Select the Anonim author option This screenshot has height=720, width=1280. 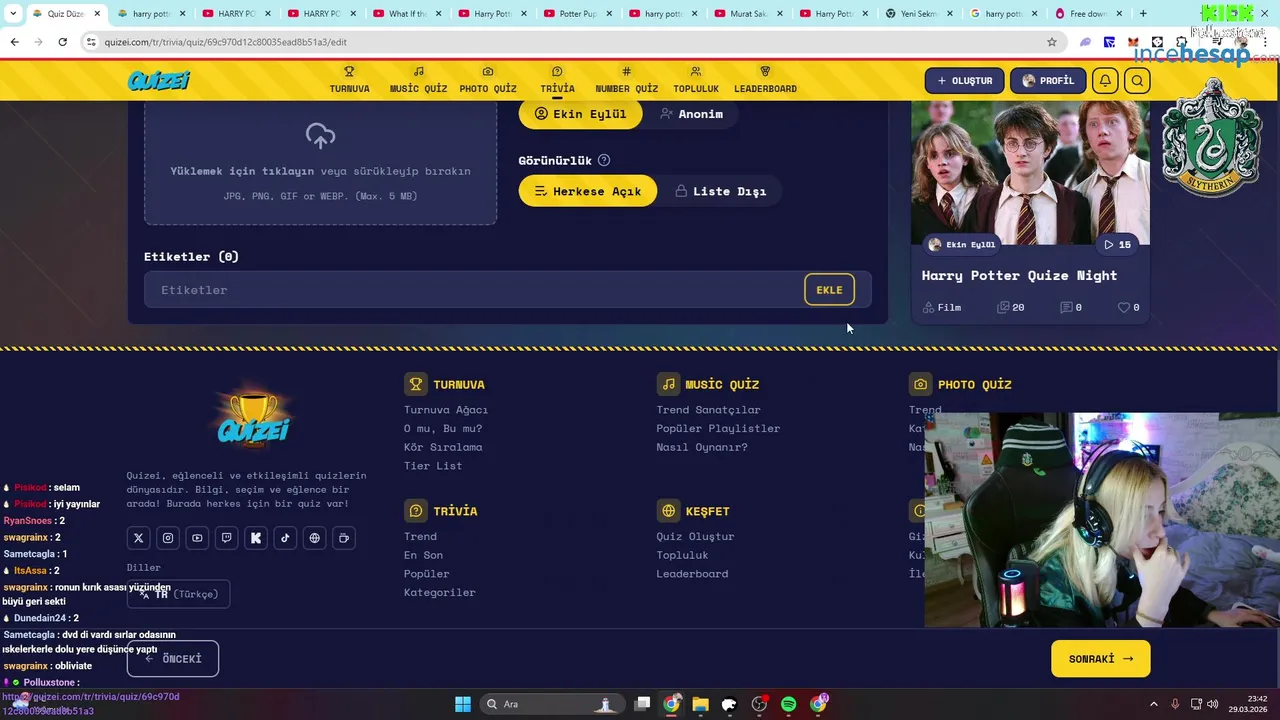tap(691, 114)
